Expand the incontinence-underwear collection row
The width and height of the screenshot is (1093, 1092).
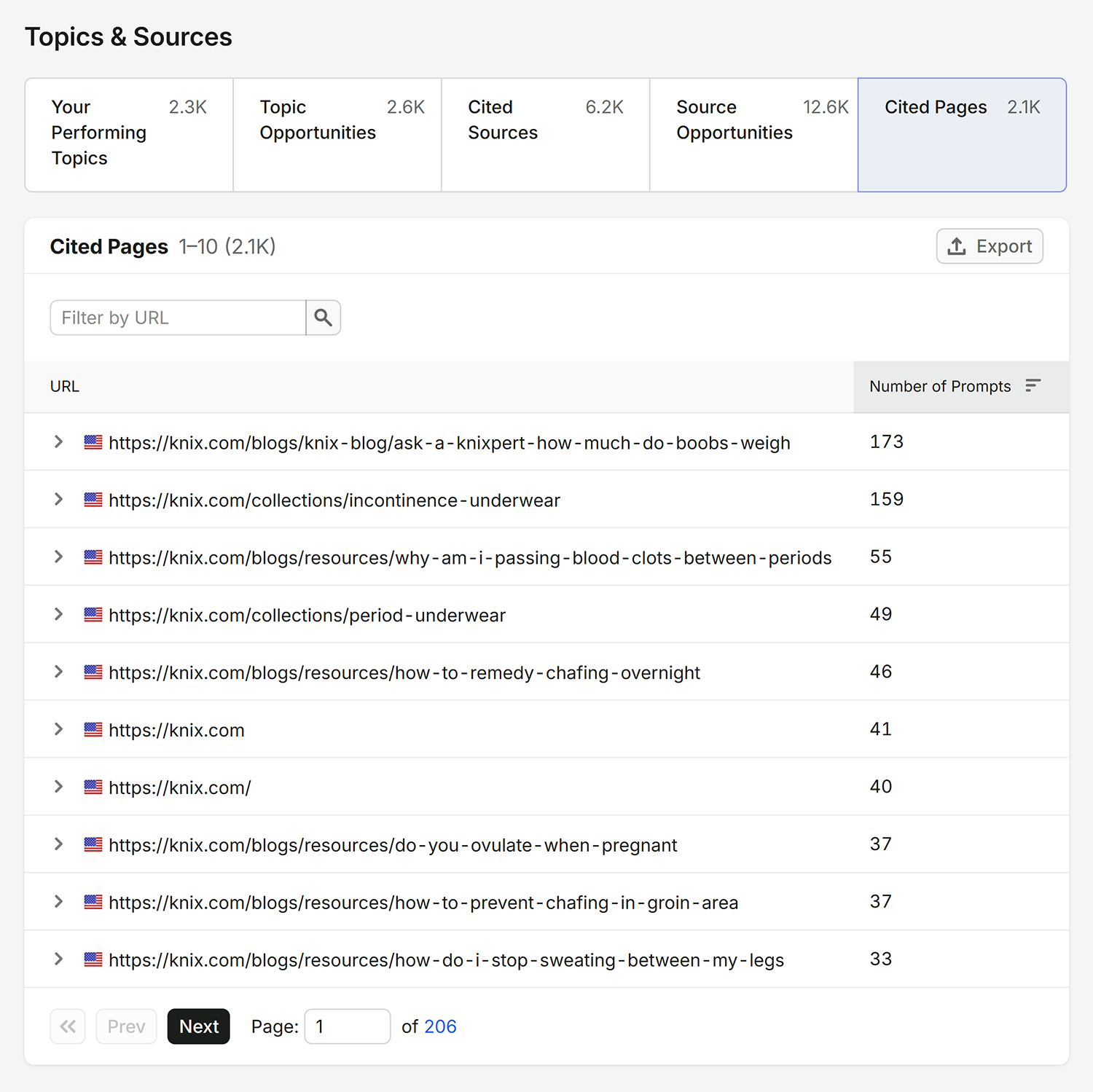(x=58, y=500)
